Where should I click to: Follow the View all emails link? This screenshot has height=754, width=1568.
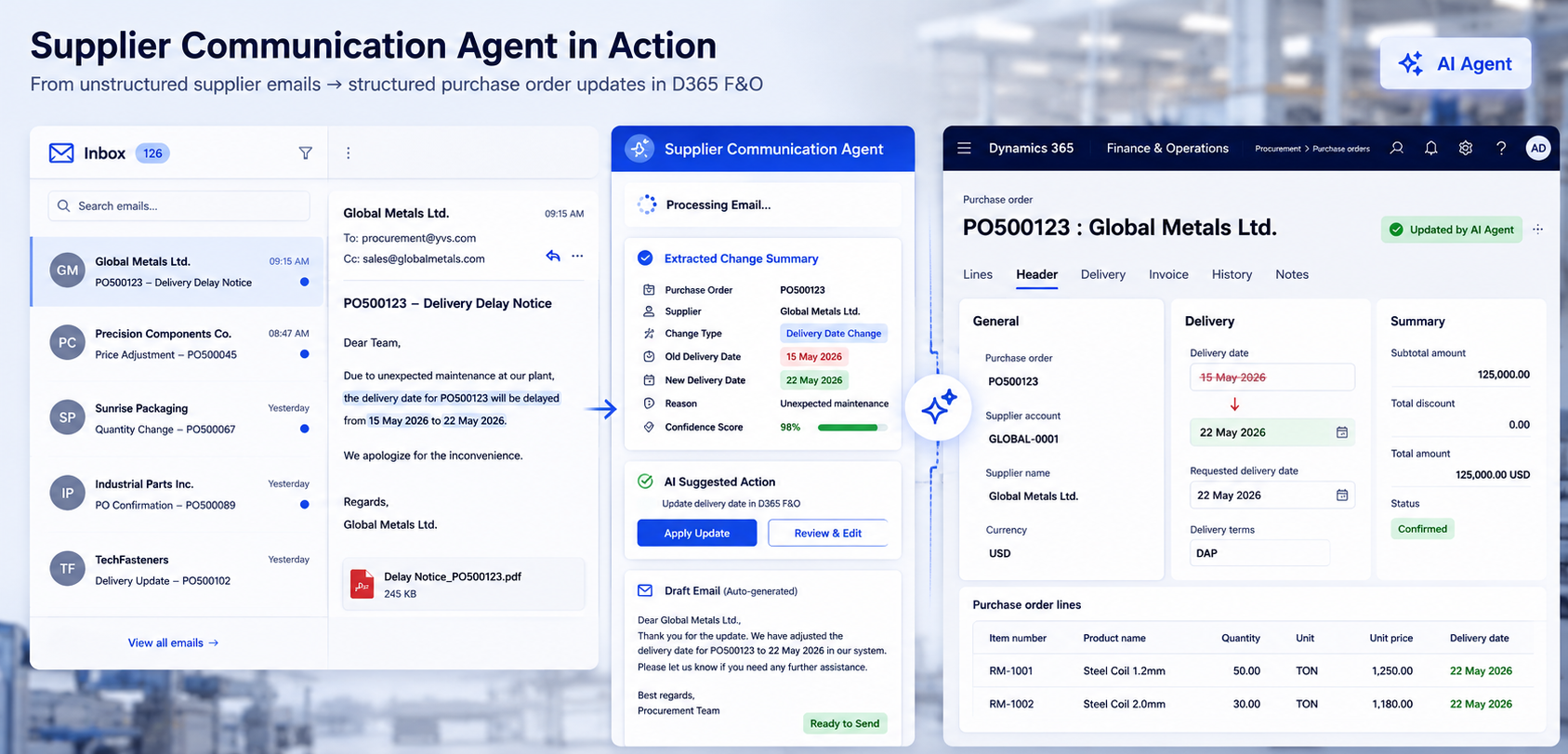[x=174, y=642]
